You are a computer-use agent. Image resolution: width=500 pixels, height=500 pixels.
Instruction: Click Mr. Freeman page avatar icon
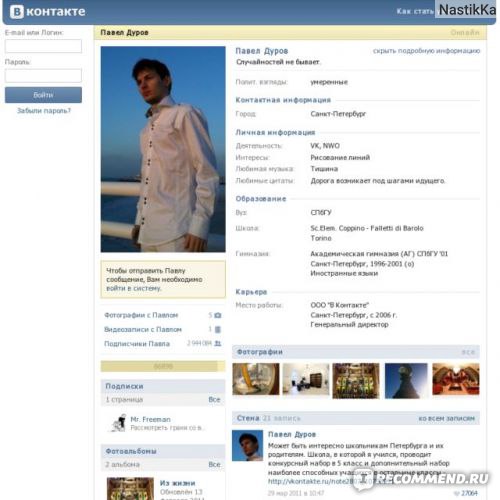click(118, 423)
